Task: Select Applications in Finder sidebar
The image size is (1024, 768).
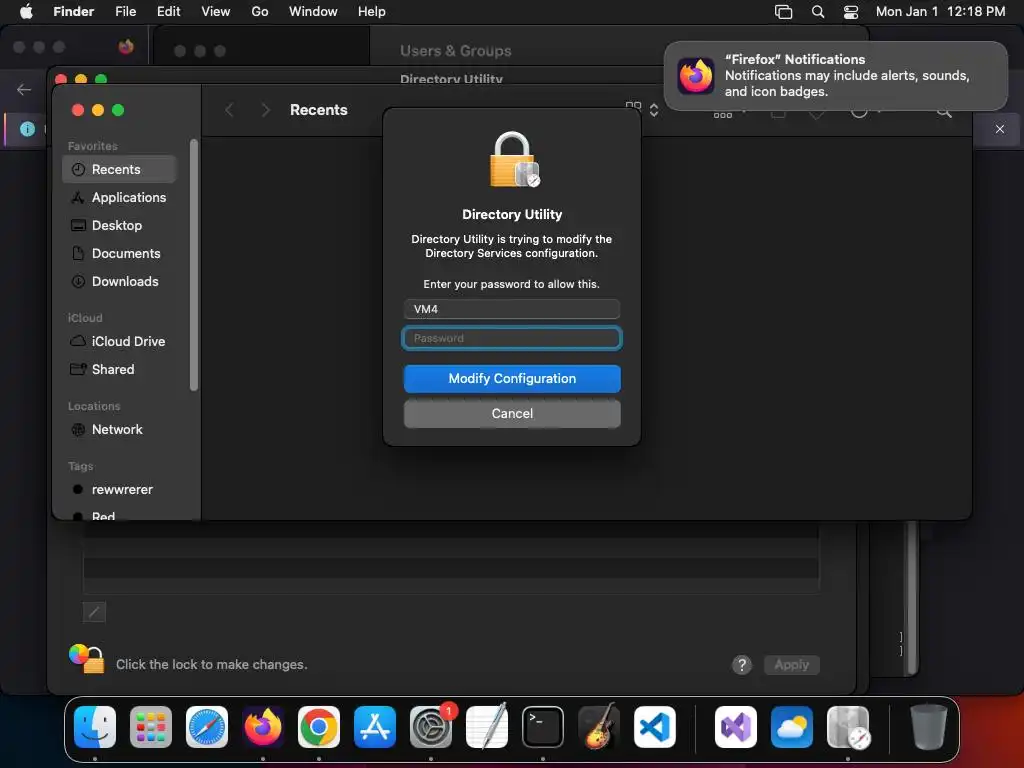Action: (x=119, y=197)
